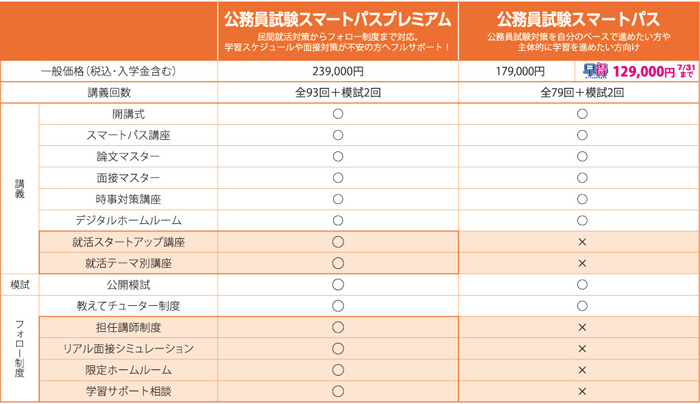Click the 時事対策講座 row label

pyautogui.click(x=129, y=199)
